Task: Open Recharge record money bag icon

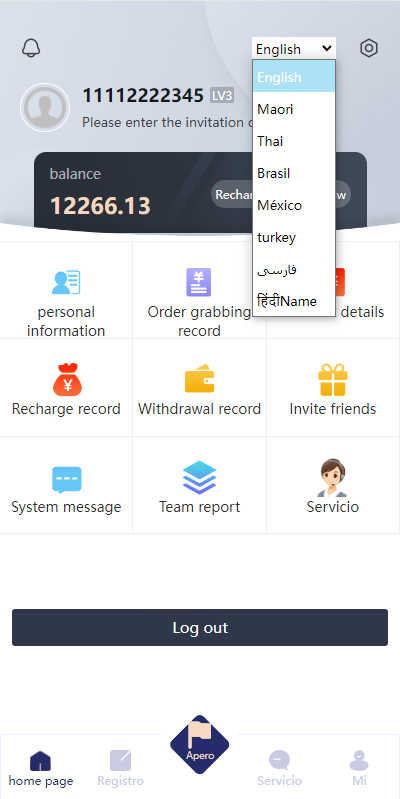Action: (67, 380)
